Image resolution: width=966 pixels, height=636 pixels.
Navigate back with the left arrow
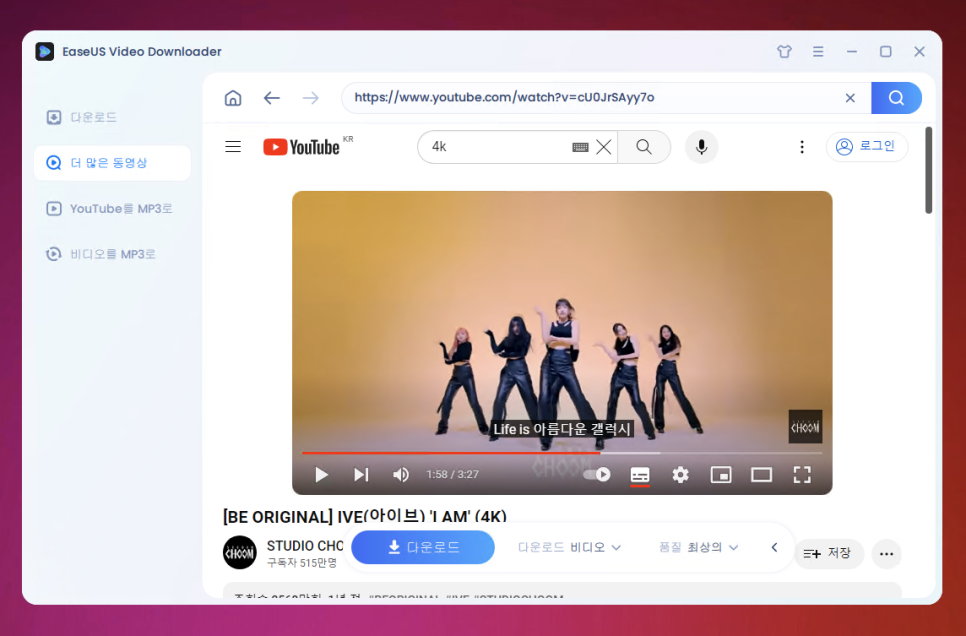272,98
